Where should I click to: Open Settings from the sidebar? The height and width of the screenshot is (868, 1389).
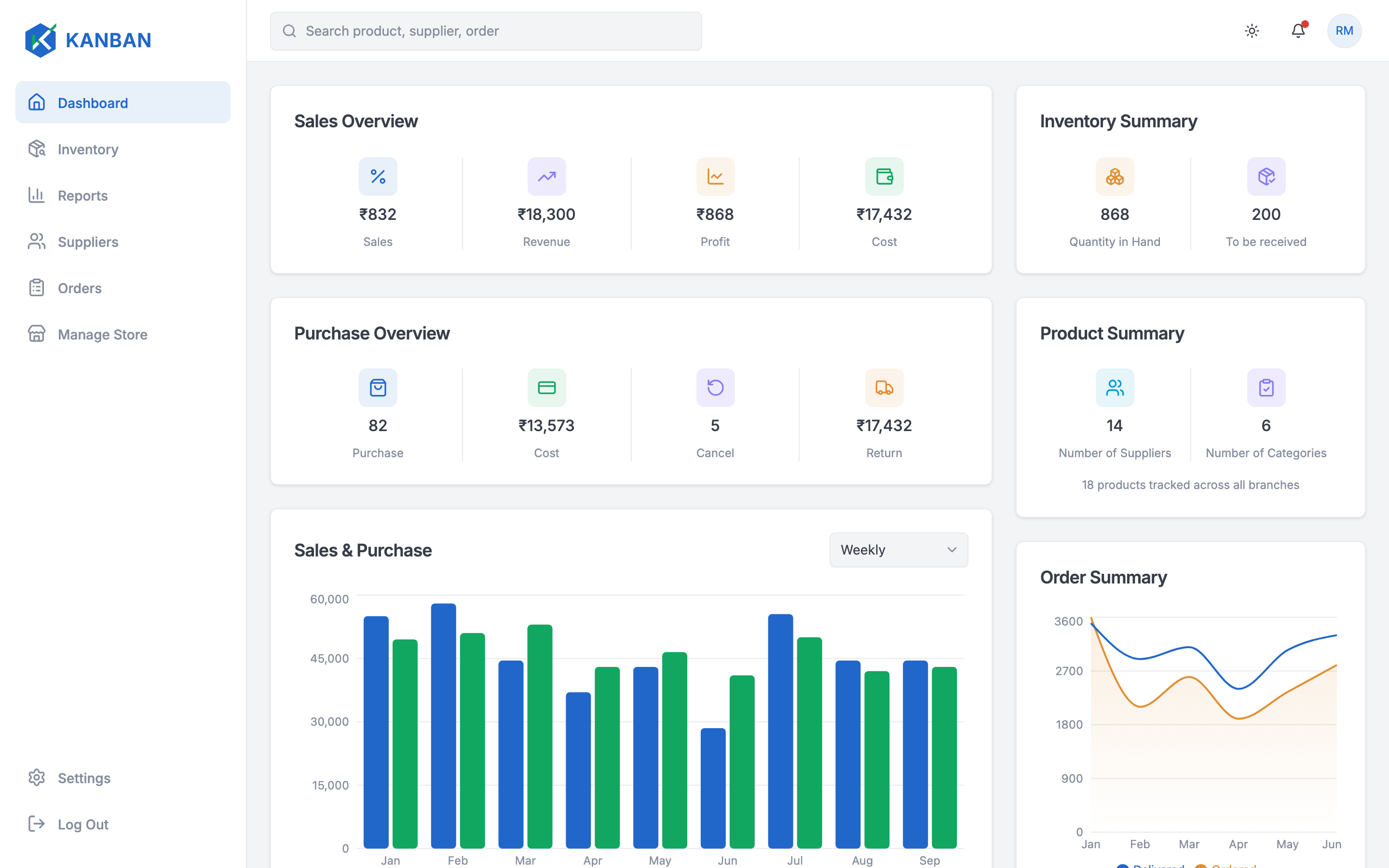tap(123, 778)
